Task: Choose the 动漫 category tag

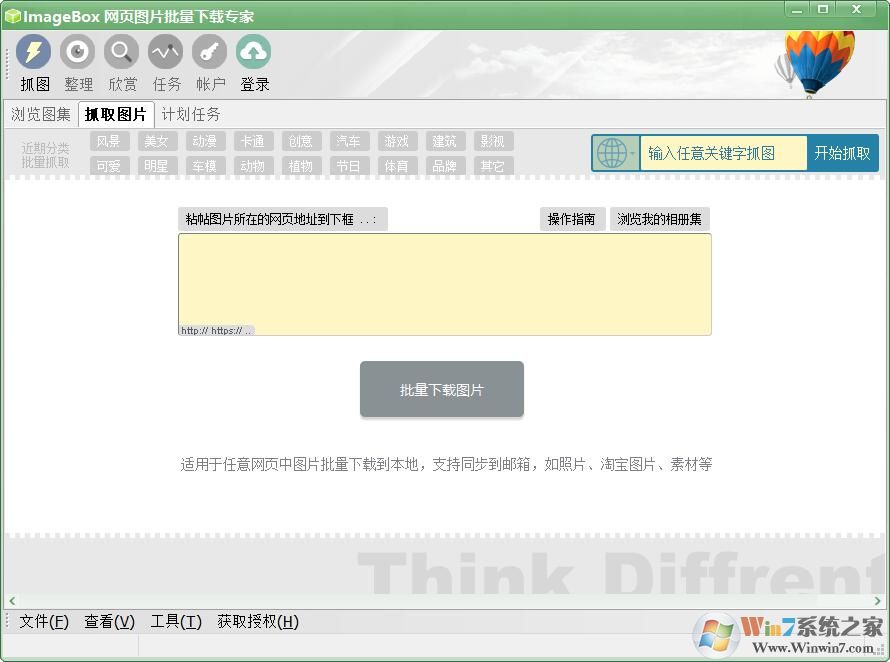Action: [x=204, y=141]
